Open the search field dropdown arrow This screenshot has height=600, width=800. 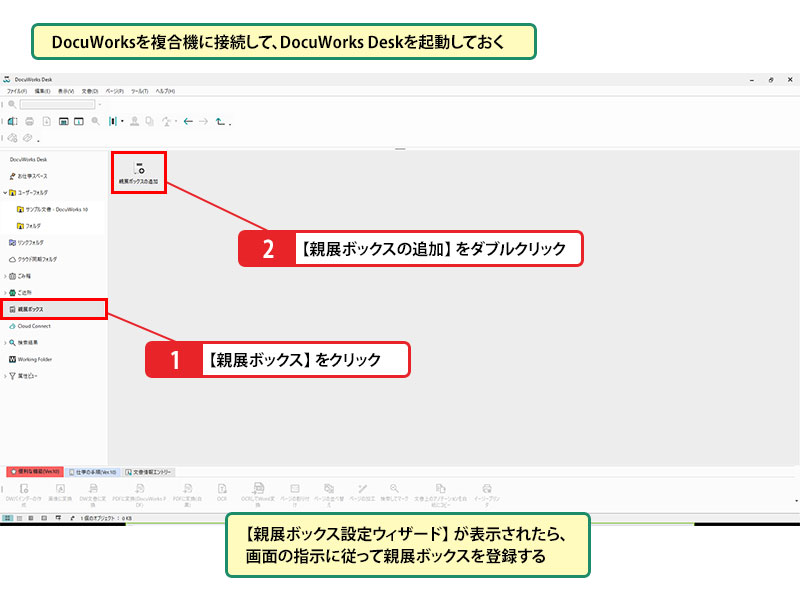[x=100, y=105]
